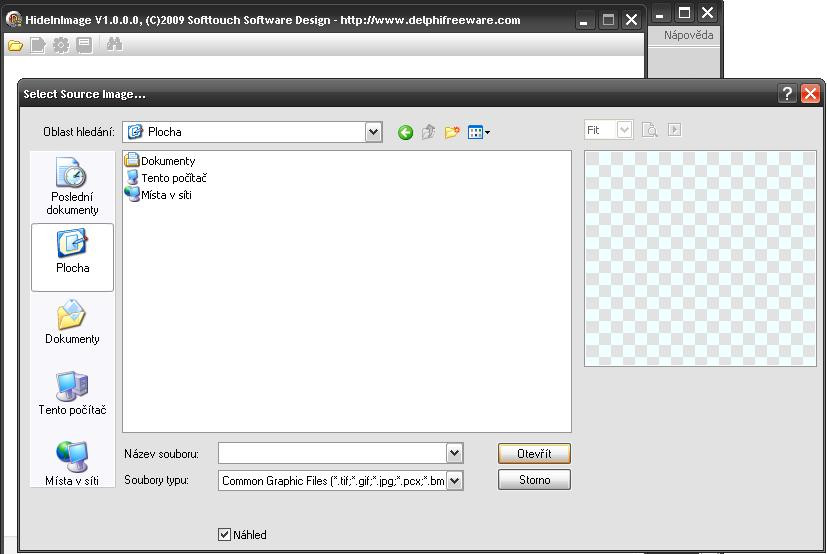The height and width of the screenshot is (554, 827).
Task: Click the Otevřít button
Action: 534,454
